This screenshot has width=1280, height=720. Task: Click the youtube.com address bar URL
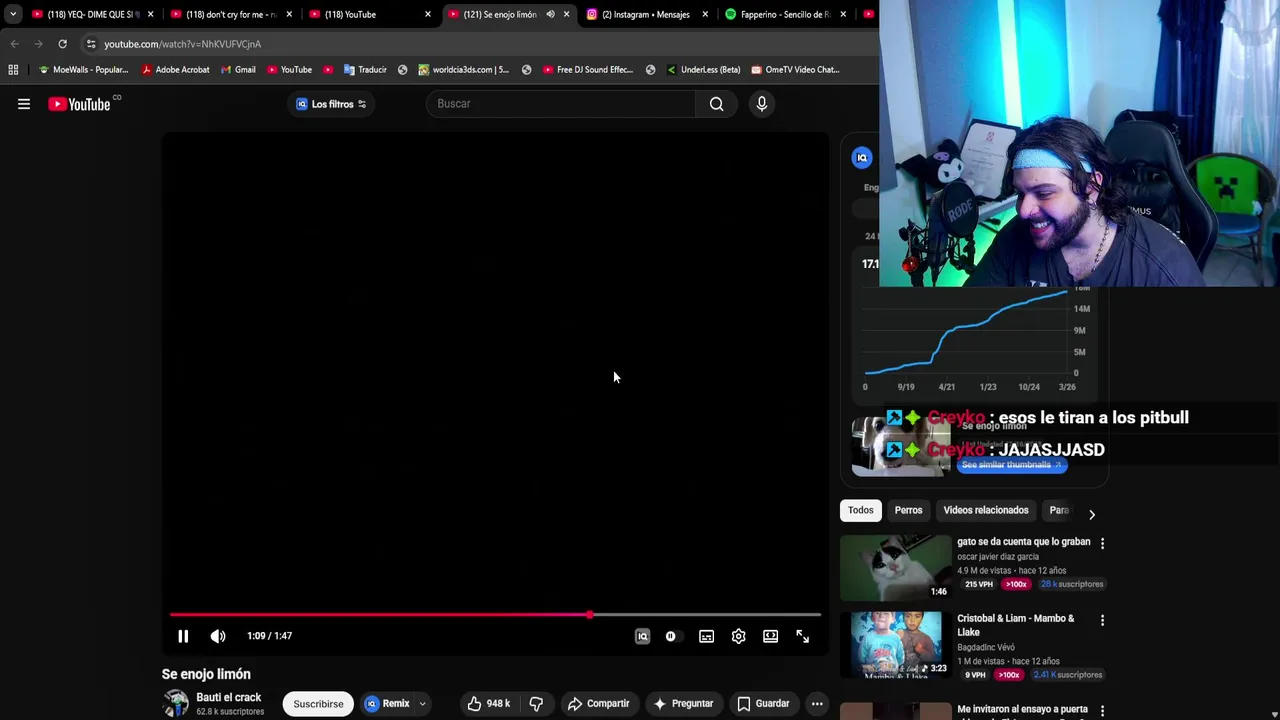[x=182, y=44]
